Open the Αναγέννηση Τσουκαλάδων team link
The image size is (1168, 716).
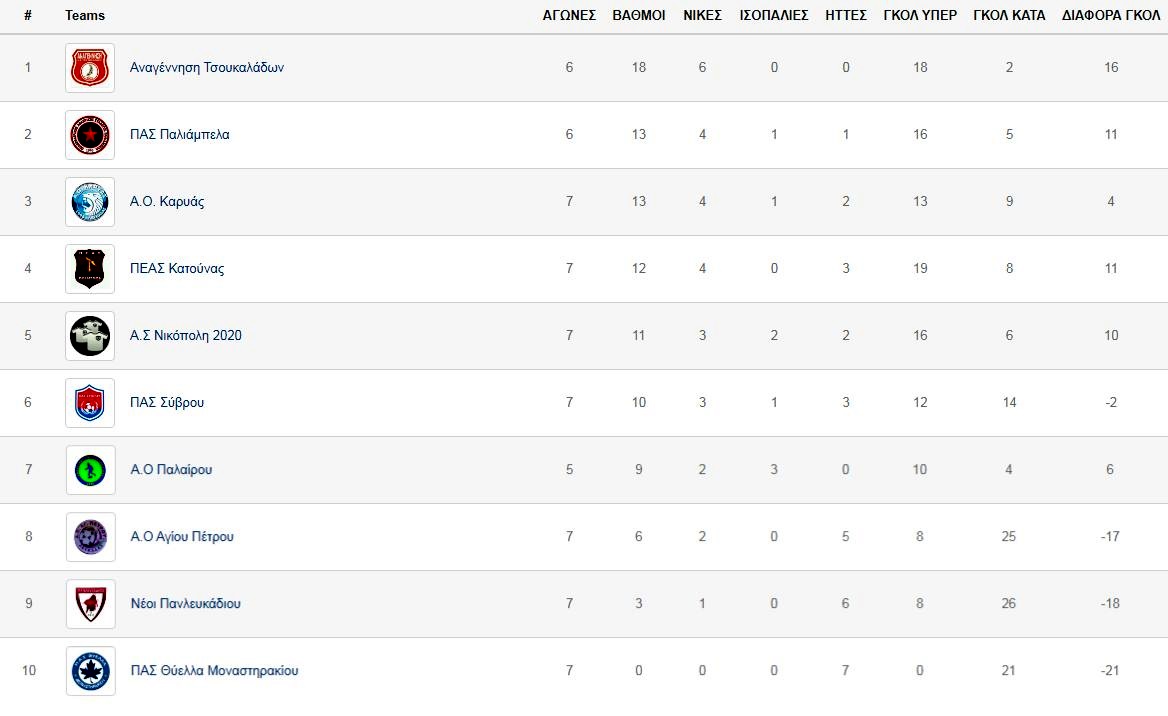coord(207,68)
